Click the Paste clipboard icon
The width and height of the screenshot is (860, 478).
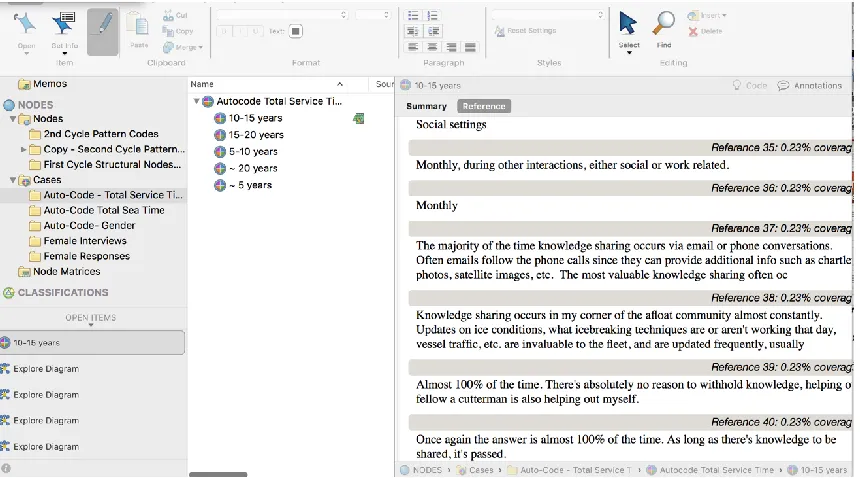pos(138,25)
